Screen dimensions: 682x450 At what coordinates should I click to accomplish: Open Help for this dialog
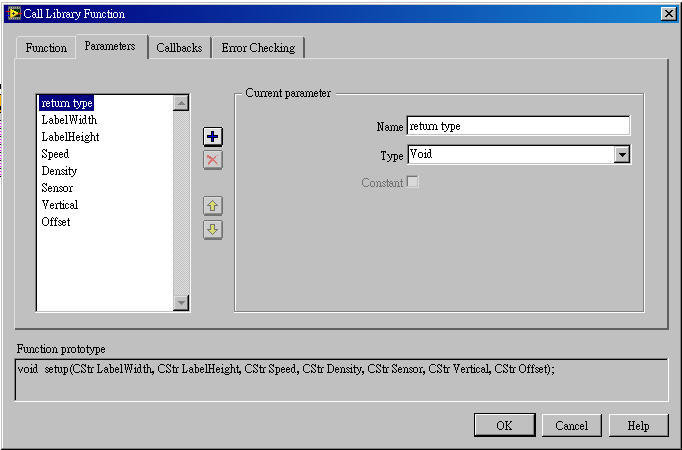coord(639,425)
